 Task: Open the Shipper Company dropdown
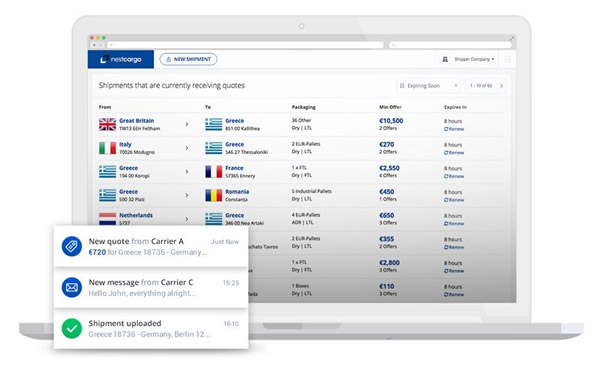474,59
